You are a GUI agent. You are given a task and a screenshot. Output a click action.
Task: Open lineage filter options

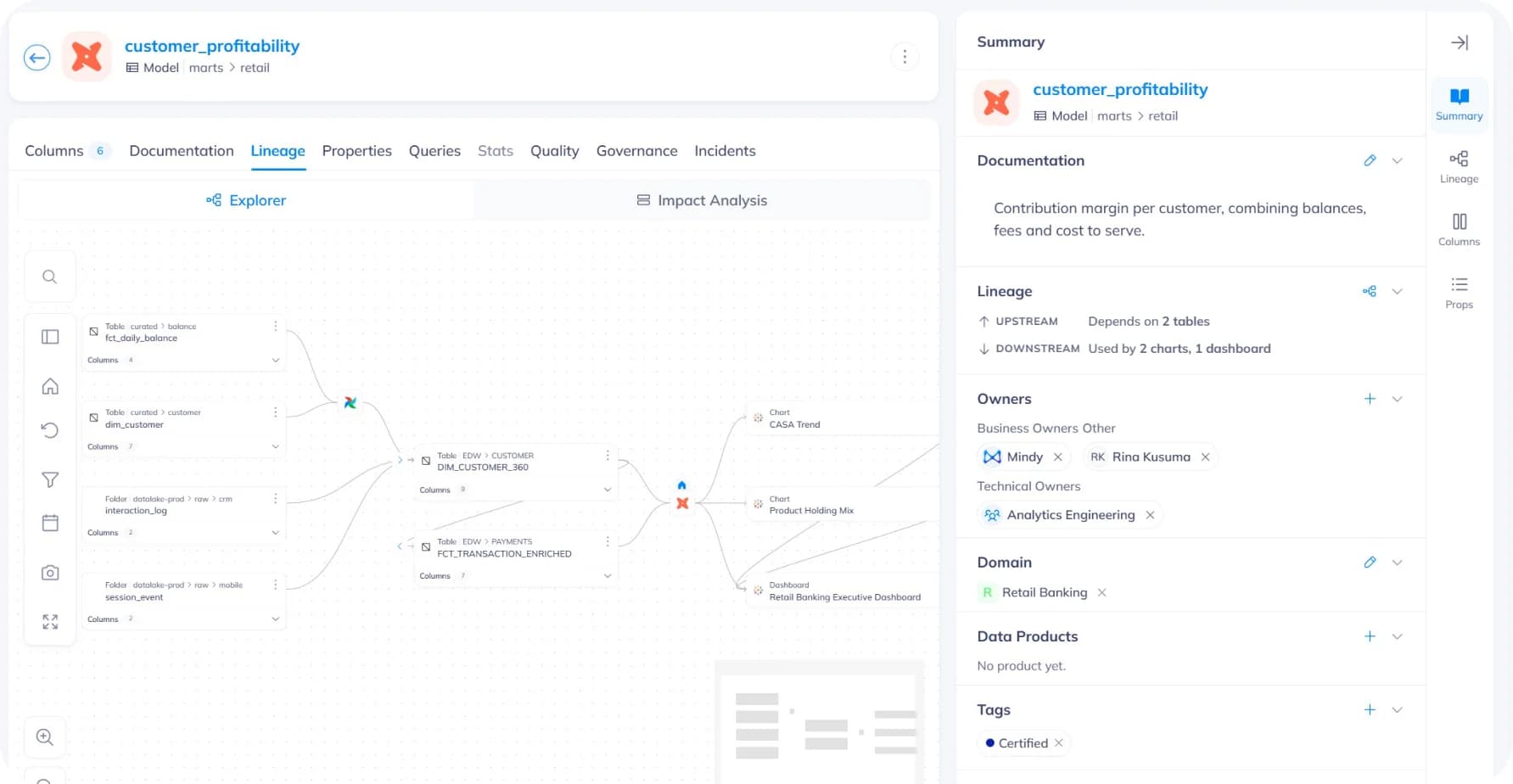[50, 480]
